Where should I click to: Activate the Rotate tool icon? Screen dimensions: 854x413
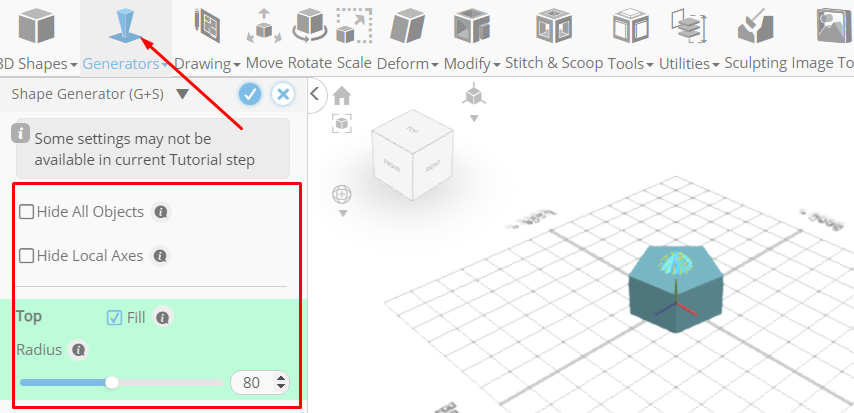point(310,26)
